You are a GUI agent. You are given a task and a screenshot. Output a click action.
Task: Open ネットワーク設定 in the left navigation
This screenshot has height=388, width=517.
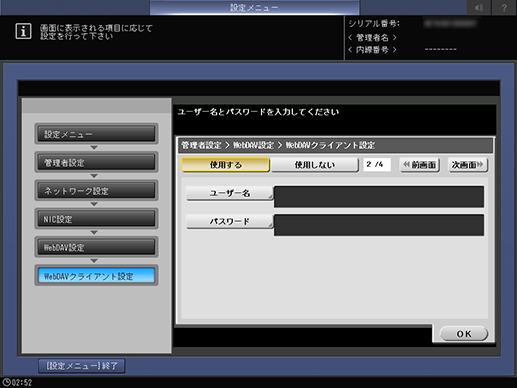(96, 191)
